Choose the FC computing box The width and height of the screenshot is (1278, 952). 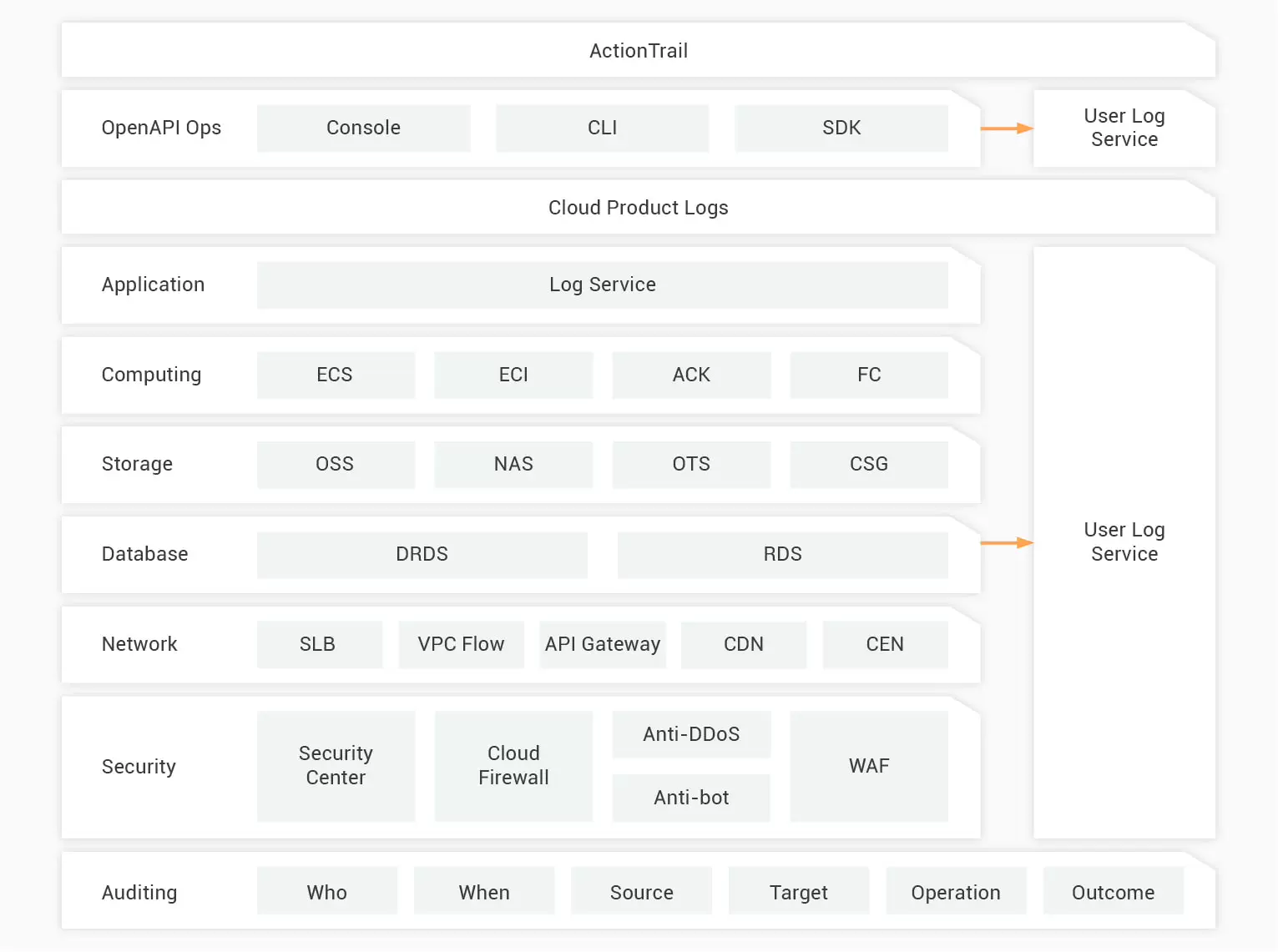pos(868,375)
